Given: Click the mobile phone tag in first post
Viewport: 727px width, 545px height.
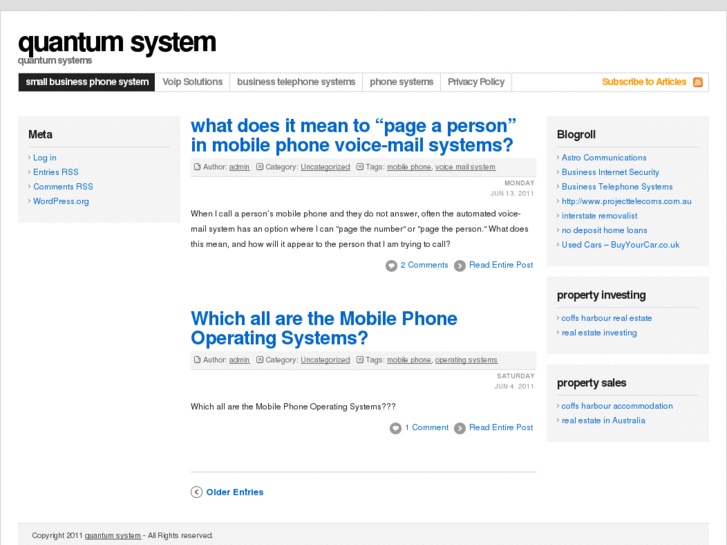Looking at the screenshot, I should [x=409, y=167].
